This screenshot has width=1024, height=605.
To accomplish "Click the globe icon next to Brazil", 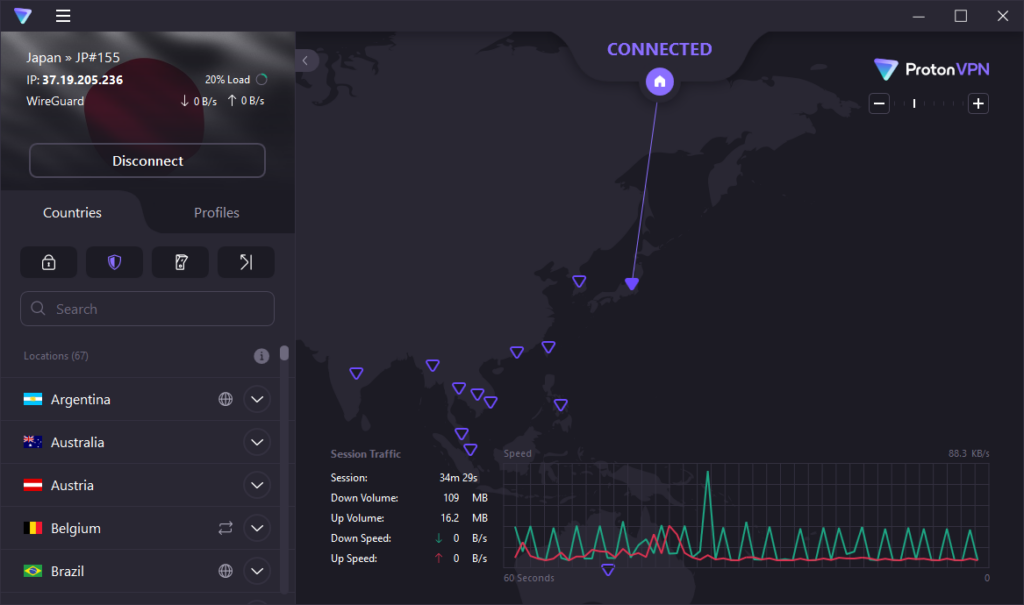I will coord(225,571).
